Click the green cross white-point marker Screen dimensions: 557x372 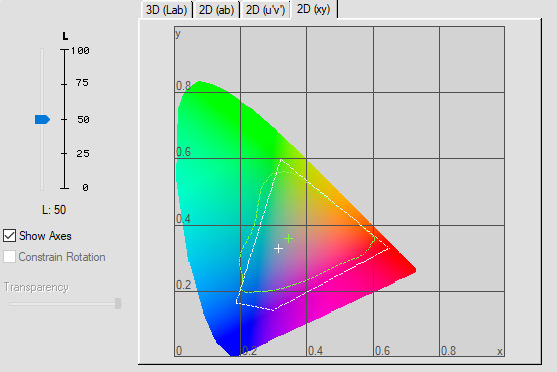pyautogui.click(x=289, y=239)
